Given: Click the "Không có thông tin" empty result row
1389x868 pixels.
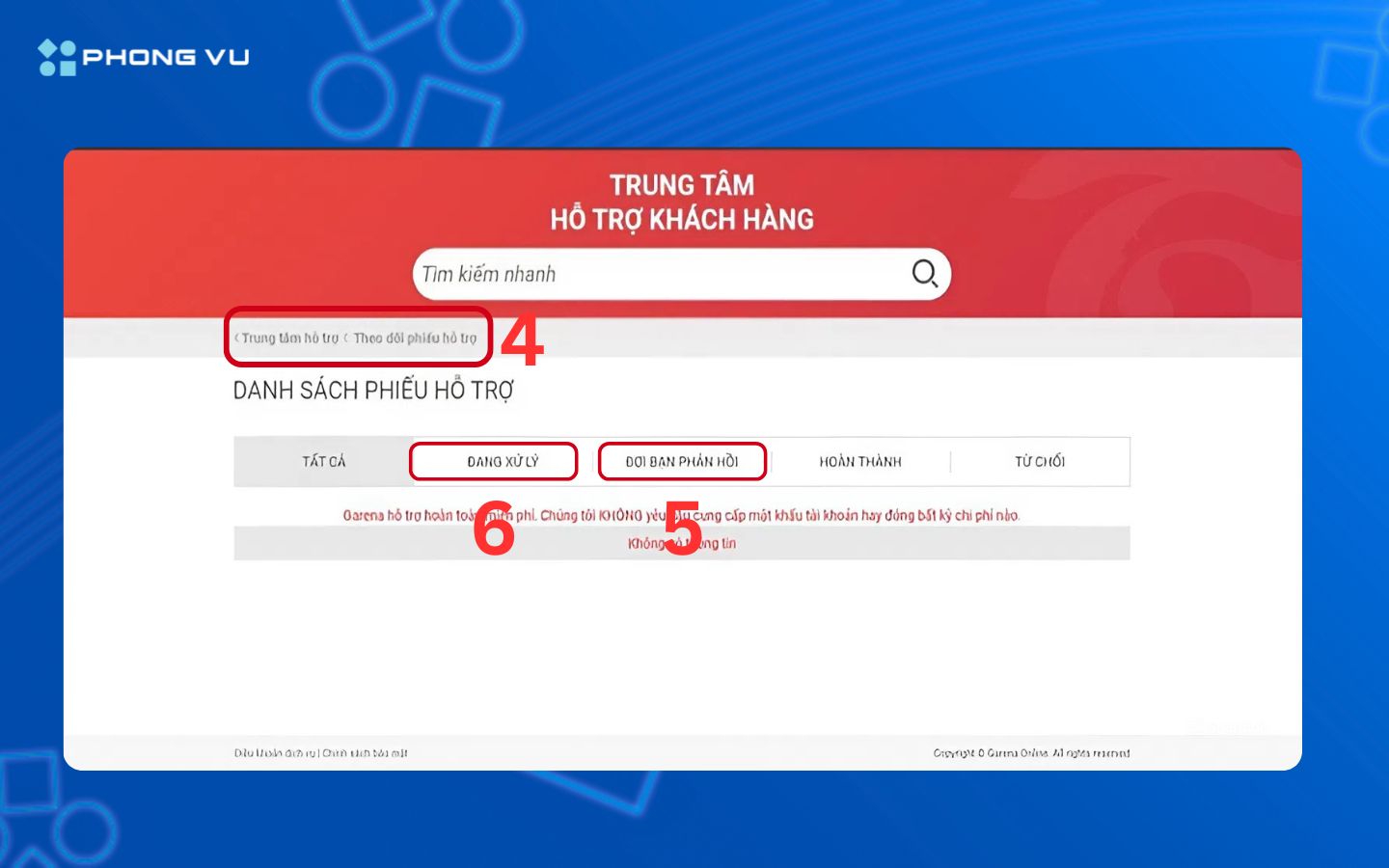Looking at the screenshot, I should (x=681, y=543).
